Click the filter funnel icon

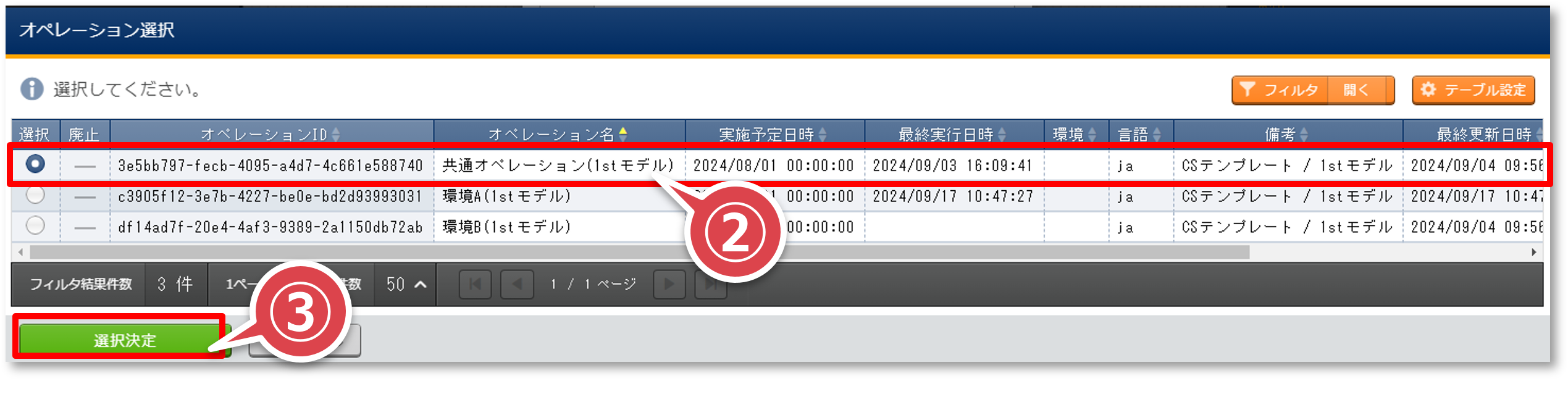[1247, 90]
